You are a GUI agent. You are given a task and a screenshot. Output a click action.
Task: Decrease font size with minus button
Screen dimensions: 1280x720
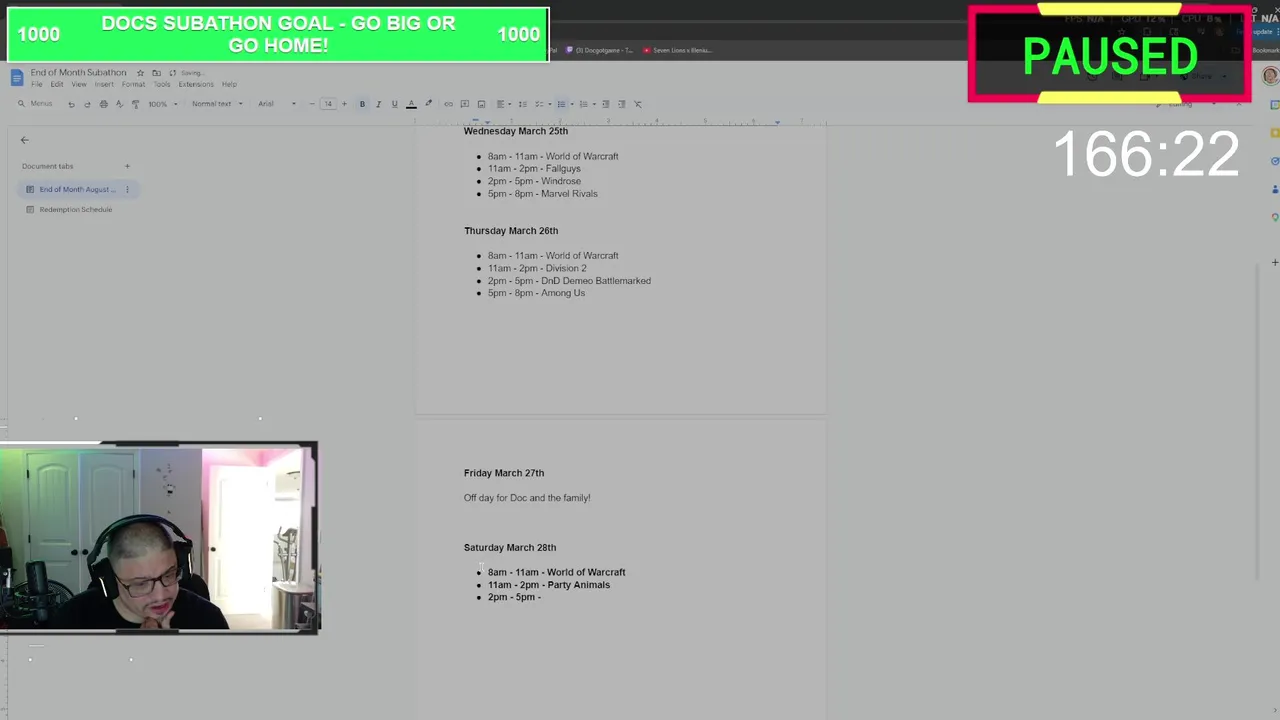pyautogui.click(x=312, y=104)
